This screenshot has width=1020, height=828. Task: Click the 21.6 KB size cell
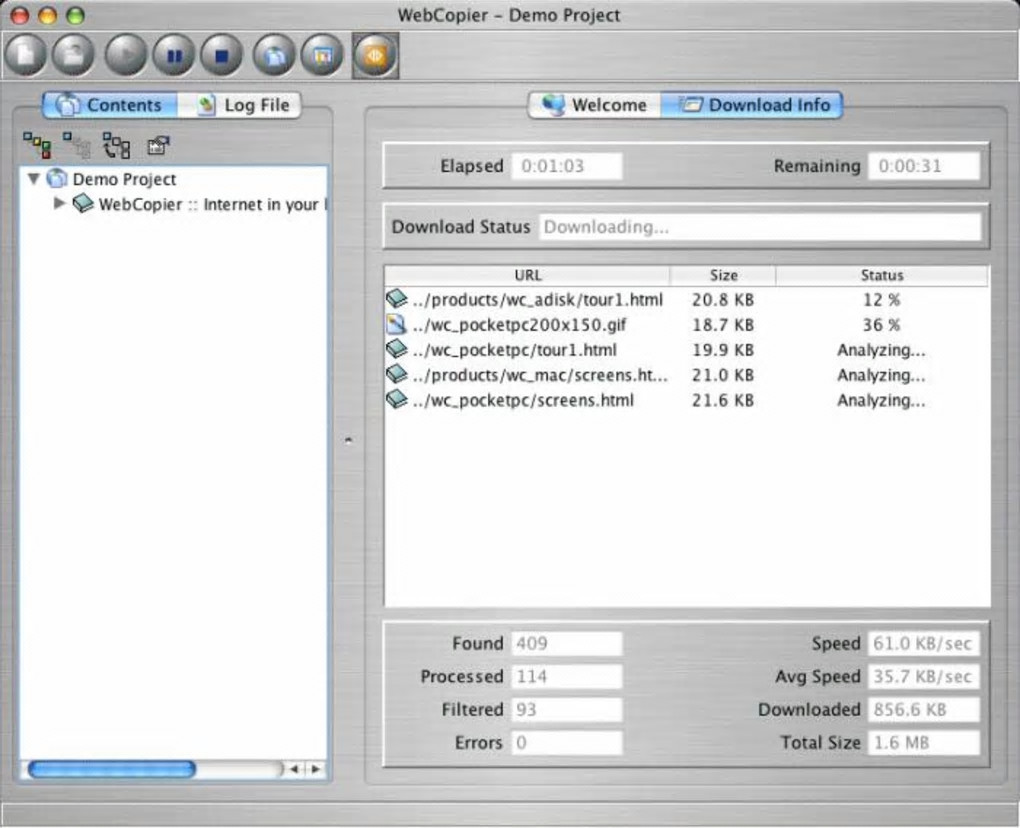click(723, 400)
